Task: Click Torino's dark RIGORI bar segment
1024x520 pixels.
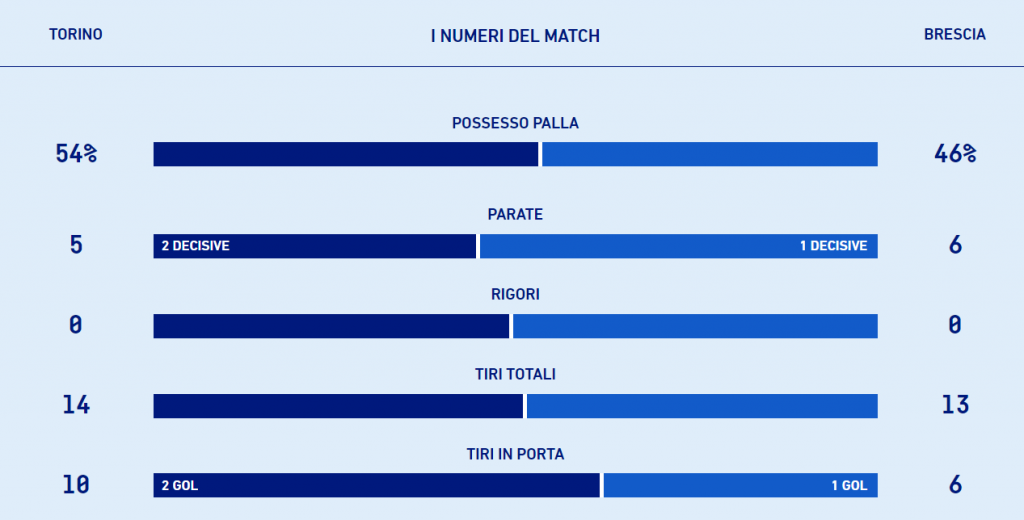Action: pyautogui.click(x=331, y=326)
